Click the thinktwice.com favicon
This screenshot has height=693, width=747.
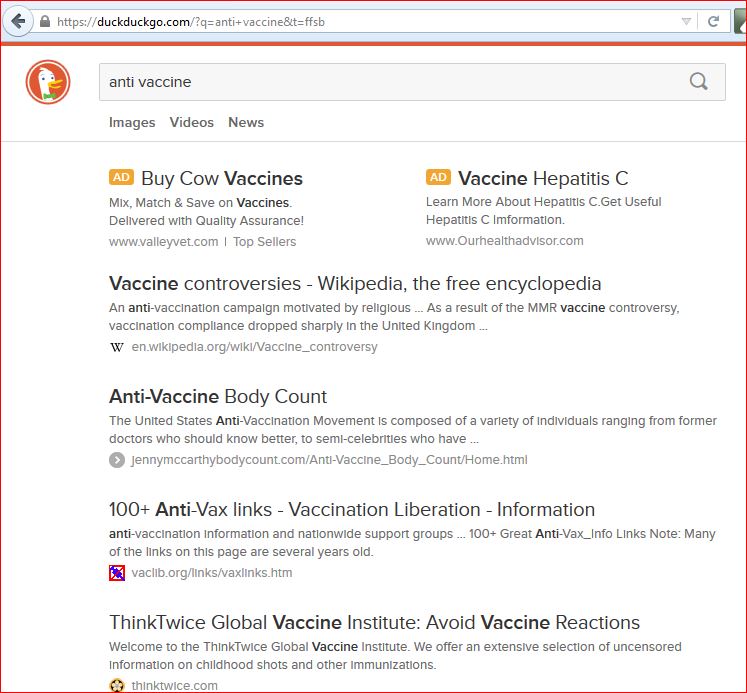pyautogui.click(x=117, y=685)
